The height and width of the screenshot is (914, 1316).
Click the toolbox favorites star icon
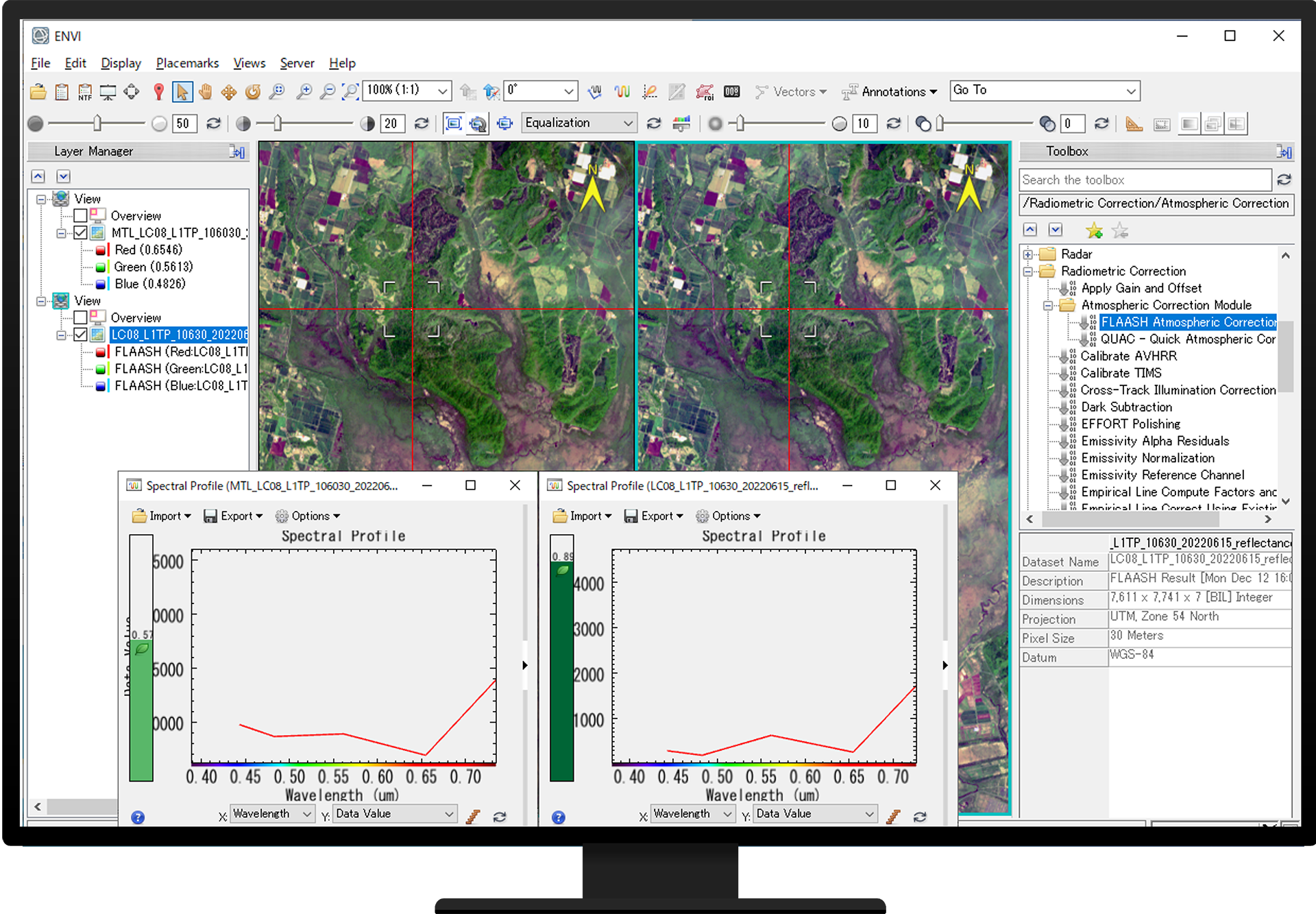(x=1094, y=230)
